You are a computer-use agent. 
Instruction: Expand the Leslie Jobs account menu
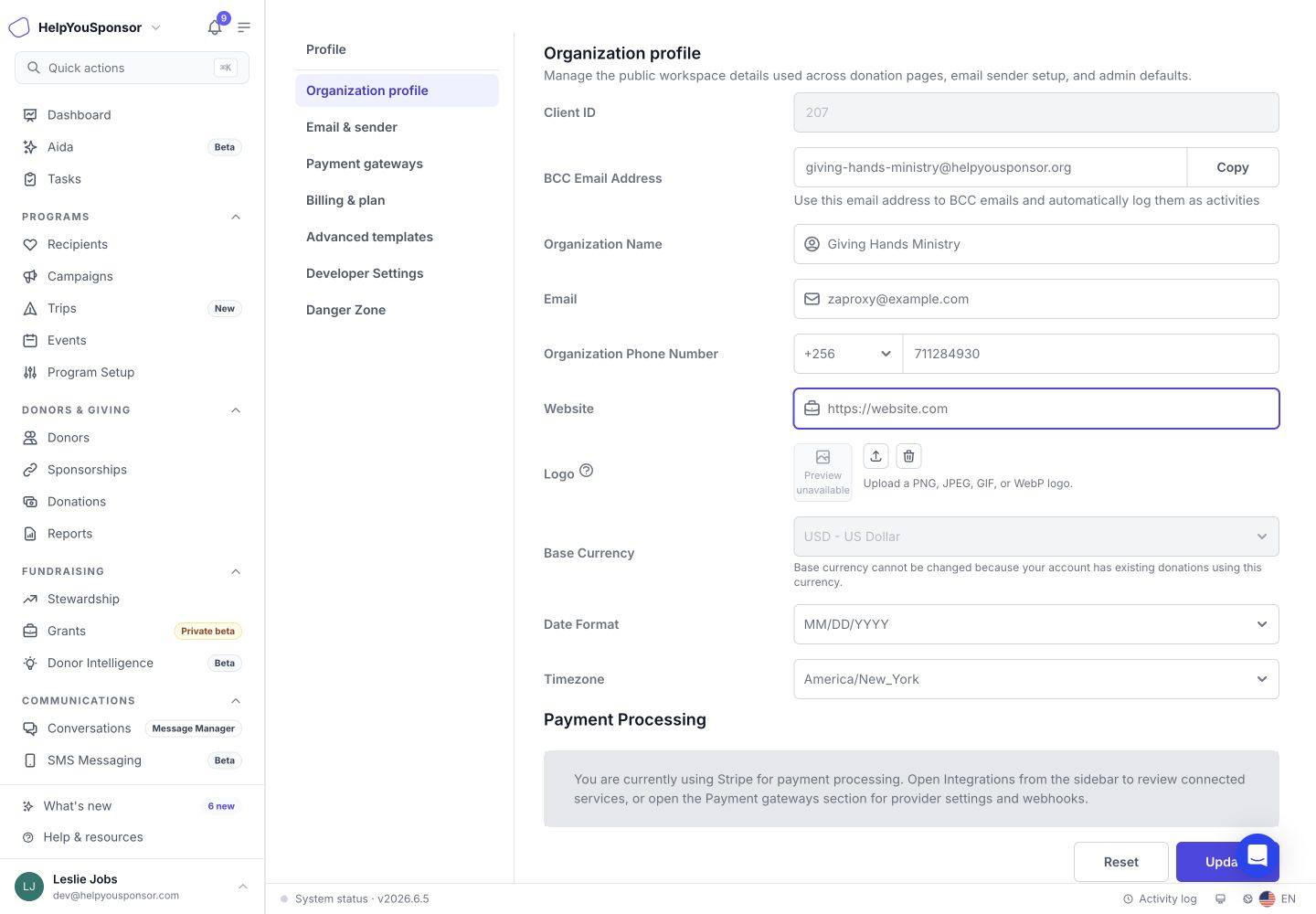(132, 887)
